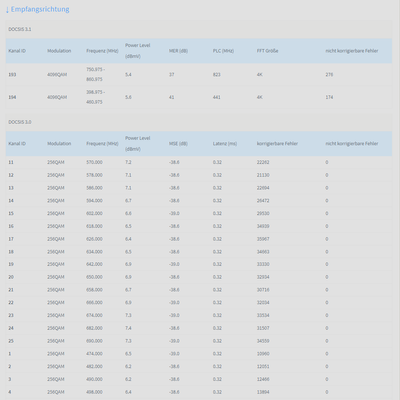Select the row for Kanal ID 20
Viewport: 400px width, 400px height.
coord(199,277)
